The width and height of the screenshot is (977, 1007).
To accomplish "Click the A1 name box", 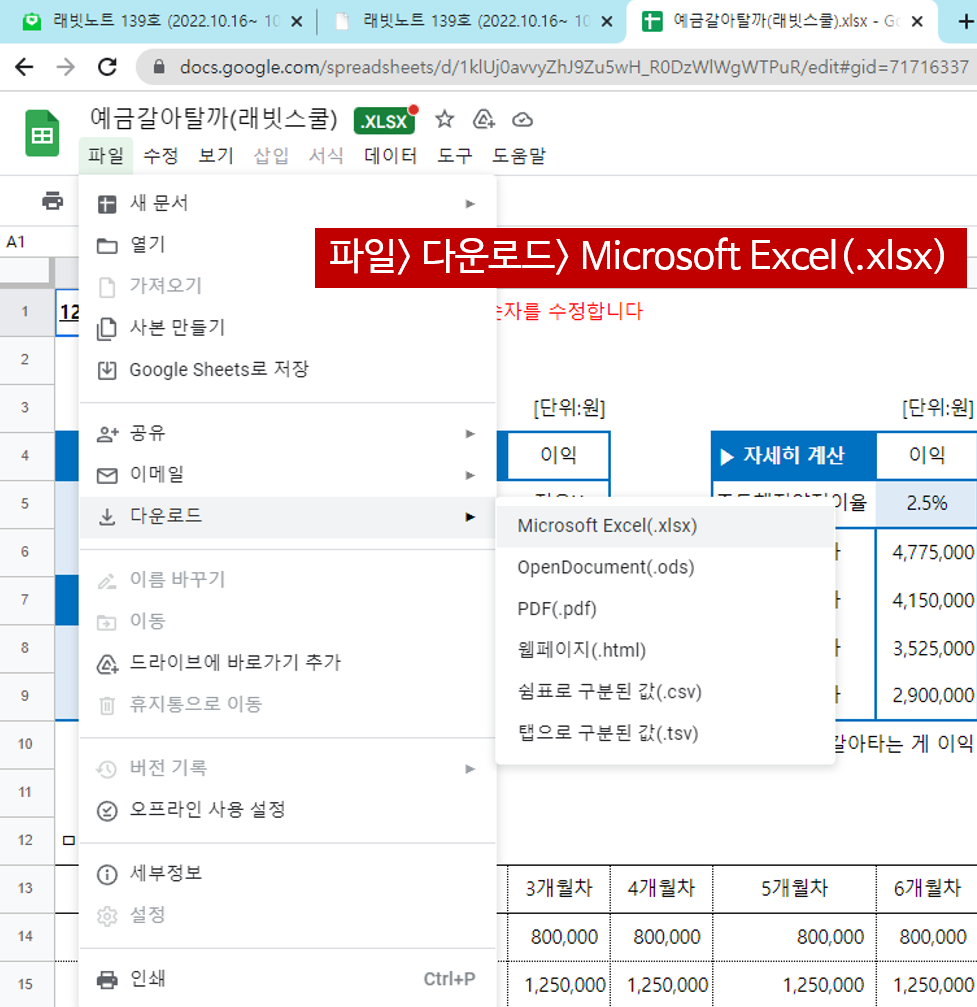I will 39,242.
